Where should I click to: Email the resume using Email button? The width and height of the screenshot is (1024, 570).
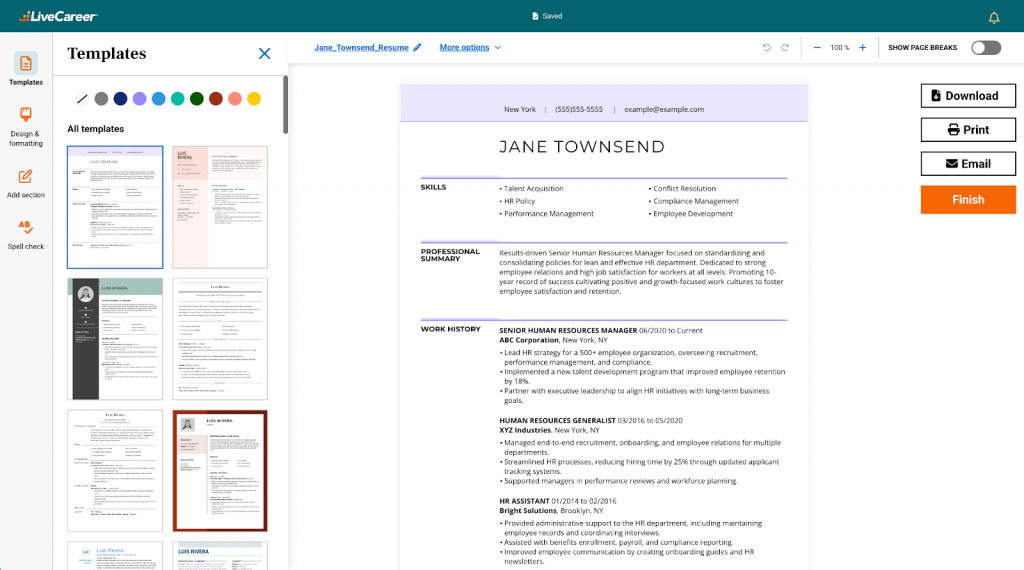point(967,164)
